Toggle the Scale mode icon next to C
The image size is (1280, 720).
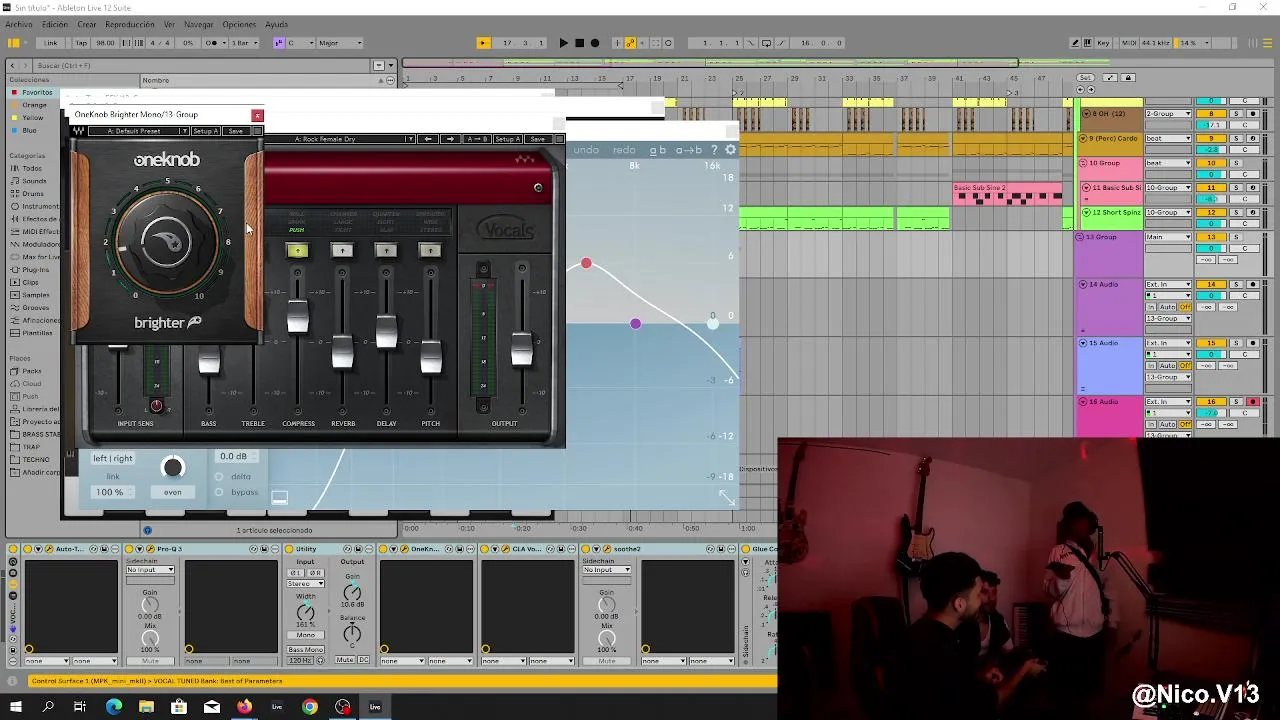pyautogui.click(x=279, y=43)
